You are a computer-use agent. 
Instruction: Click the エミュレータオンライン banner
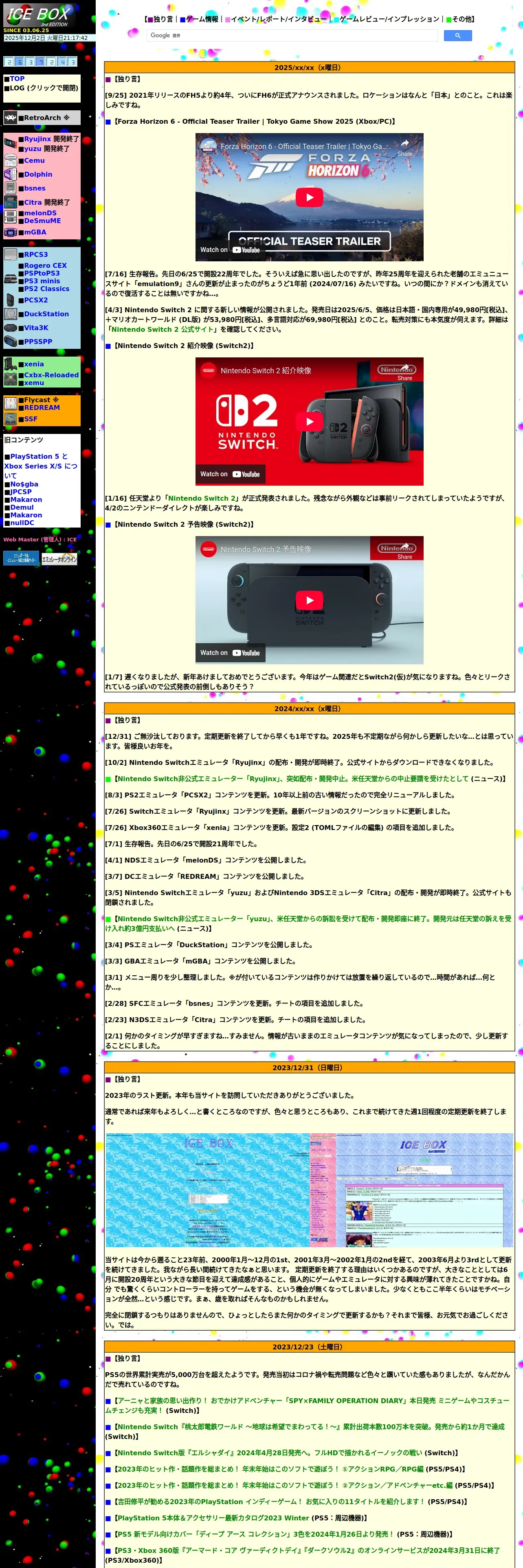click(59, 559)
